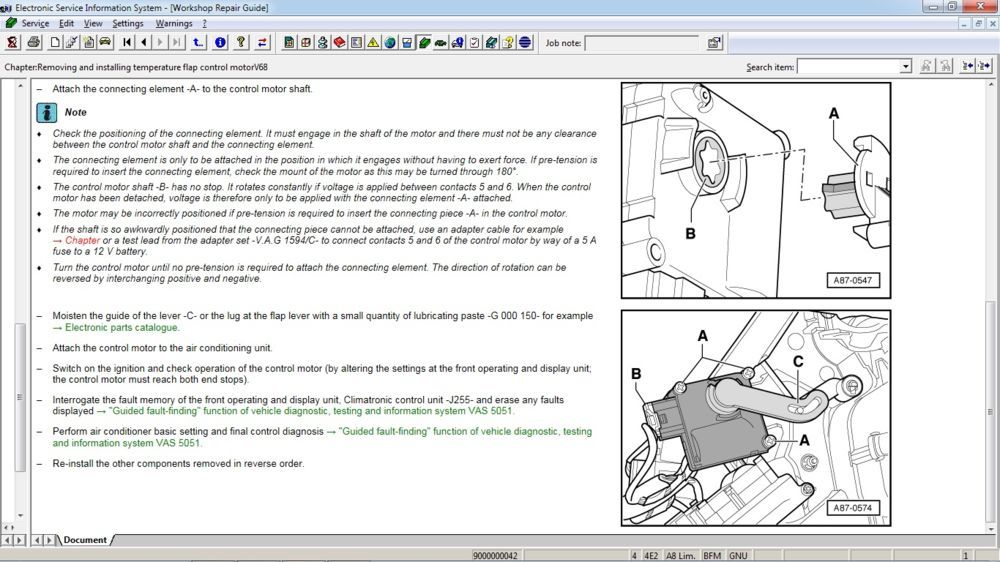The image size is (1000, 562).
Task: Click the grey diagram icon beside red book
Action: click(x=357, y=43)
